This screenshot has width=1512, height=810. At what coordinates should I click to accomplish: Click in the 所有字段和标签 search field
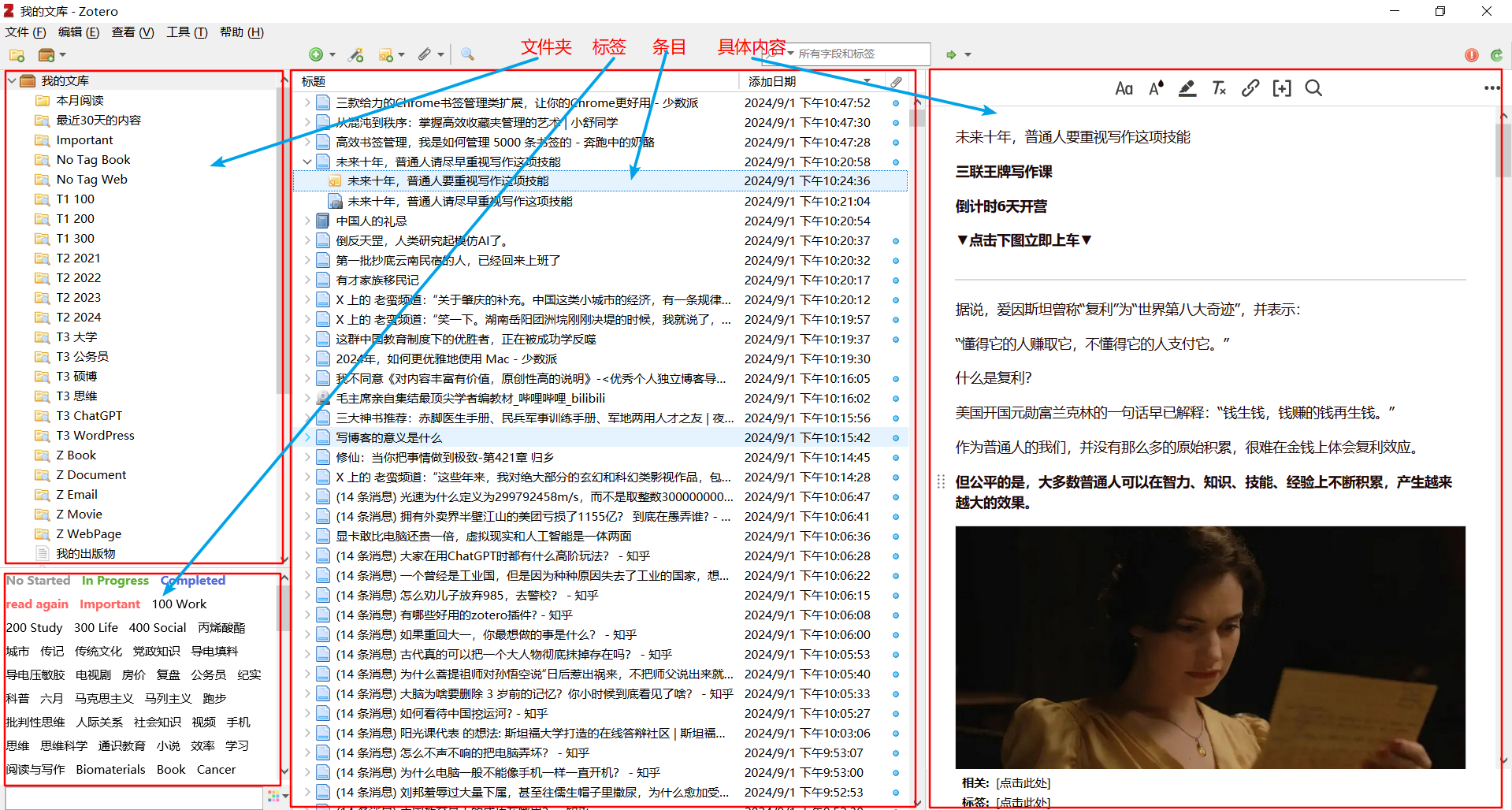859,54
